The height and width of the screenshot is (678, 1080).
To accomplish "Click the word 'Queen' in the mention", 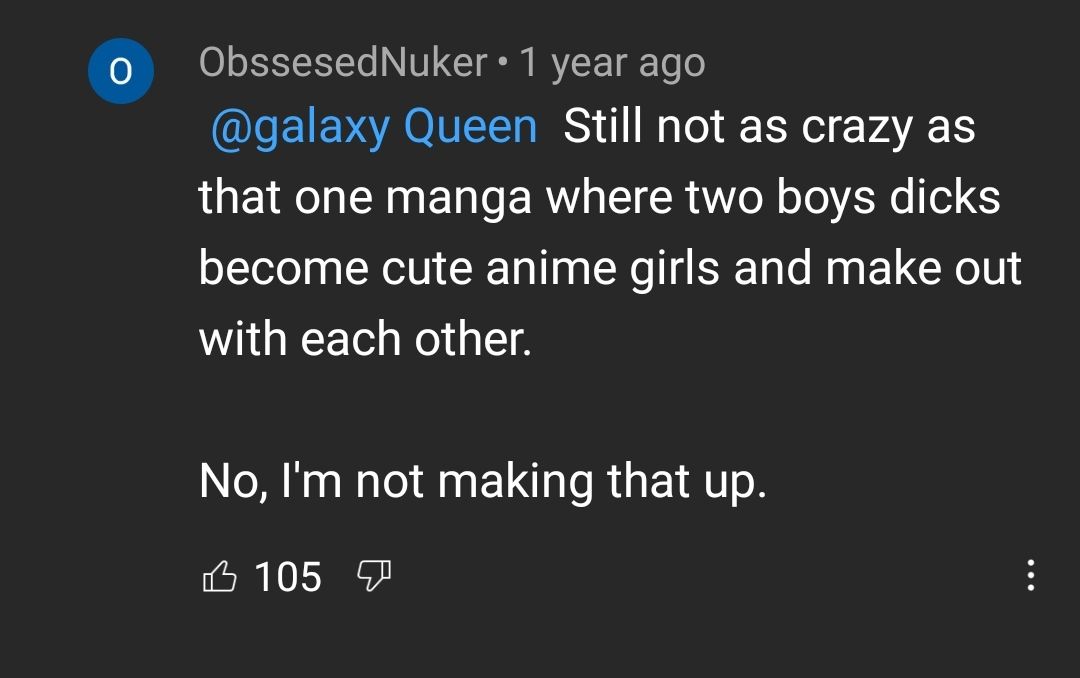I will click(470, 128).
